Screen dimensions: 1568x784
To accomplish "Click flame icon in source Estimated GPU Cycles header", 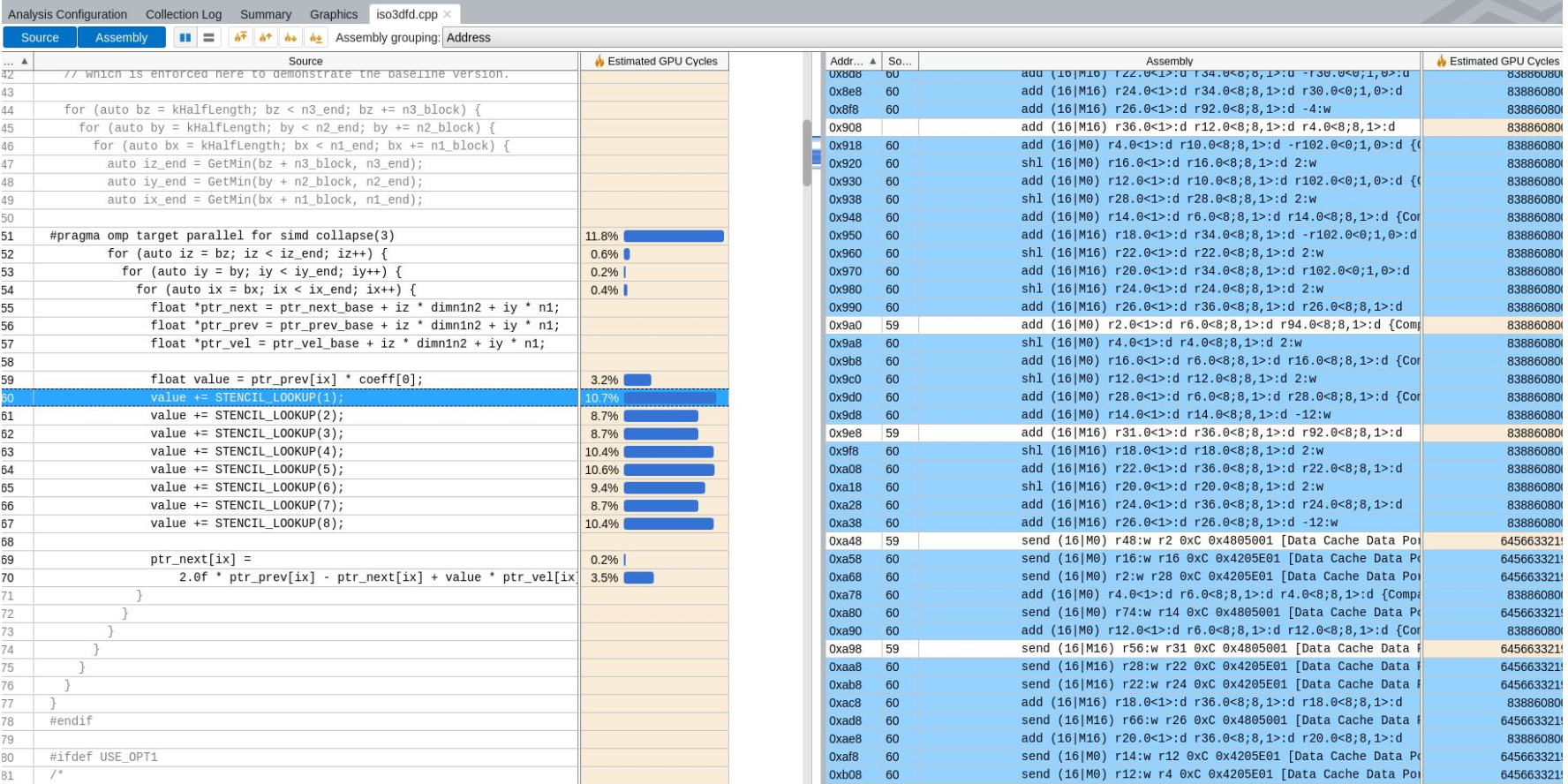I will tap(599, 61).
